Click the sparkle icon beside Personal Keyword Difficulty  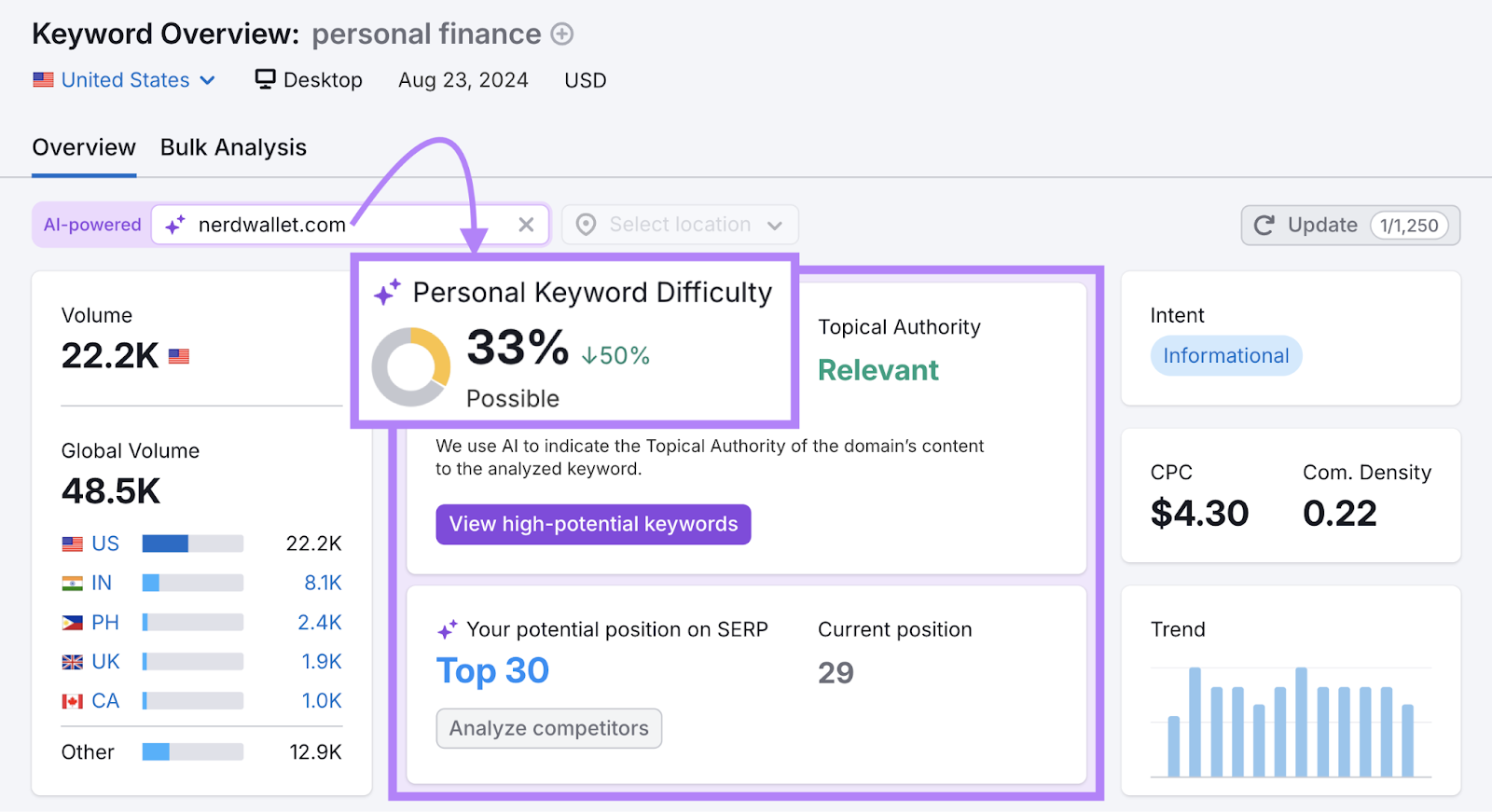(x=389, y=292)
